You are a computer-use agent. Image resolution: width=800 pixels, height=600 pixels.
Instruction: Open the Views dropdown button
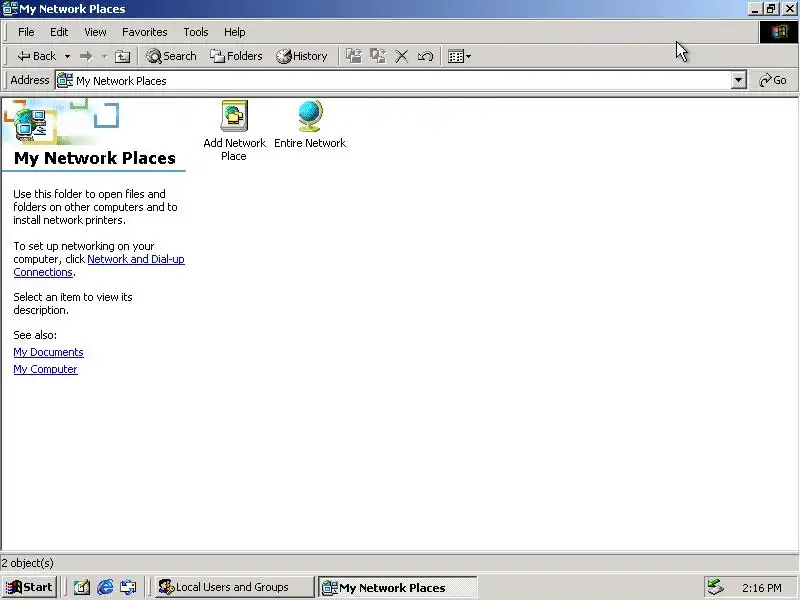(459, 56)
